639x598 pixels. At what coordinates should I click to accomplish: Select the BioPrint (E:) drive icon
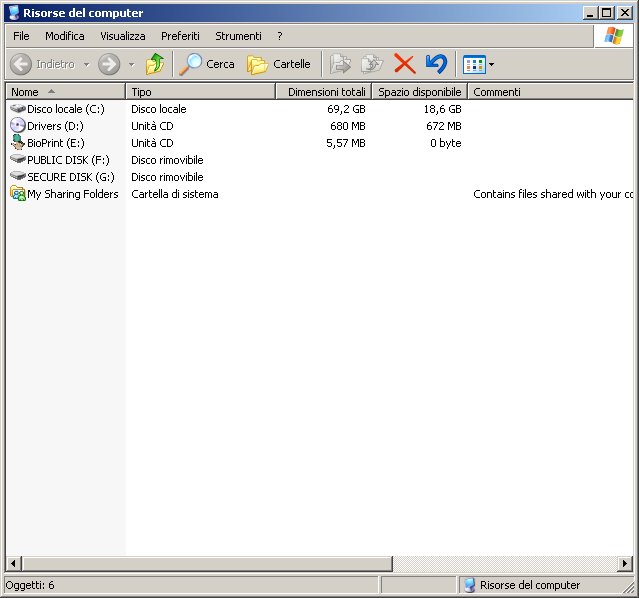(18, 143)
